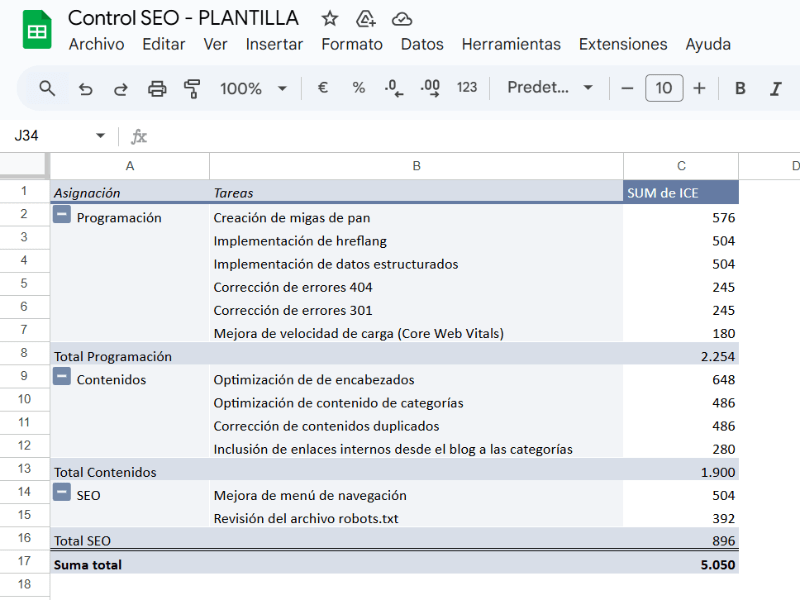Select cell Optimización de de encabezados
Image resolution: width=800 pixels, height=600 pixels.
416,380
